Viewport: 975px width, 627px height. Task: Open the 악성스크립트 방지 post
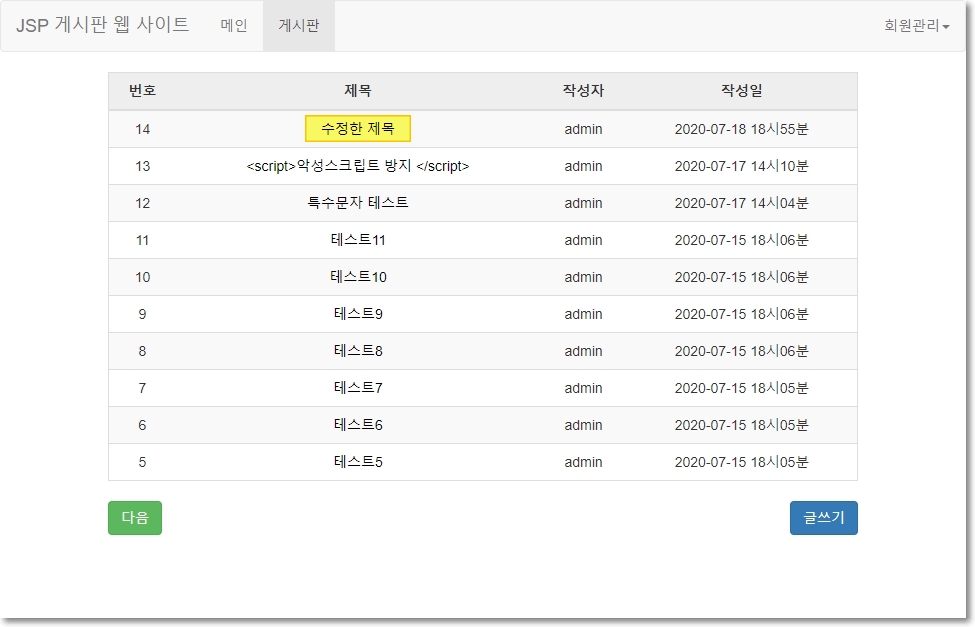point(358,166)
